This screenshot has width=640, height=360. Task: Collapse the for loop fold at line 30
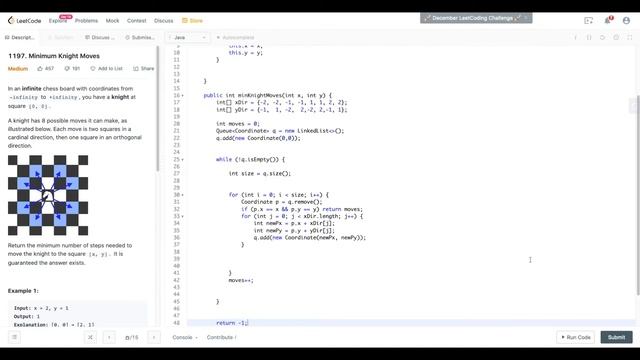(182, 195)
